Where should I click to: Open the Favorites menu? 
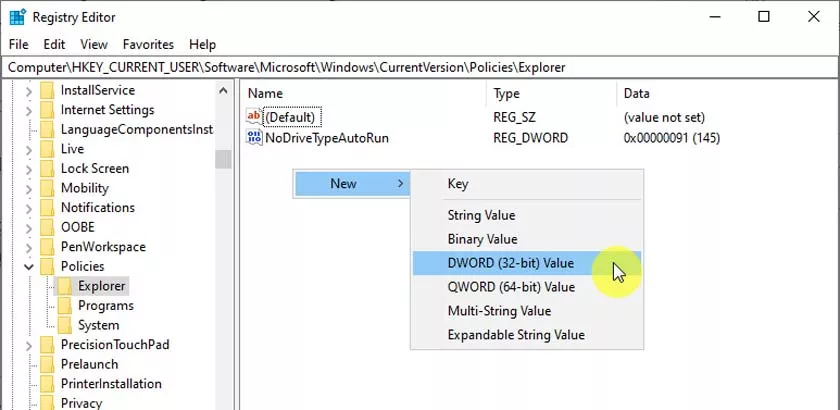click(x=148, y=44)
